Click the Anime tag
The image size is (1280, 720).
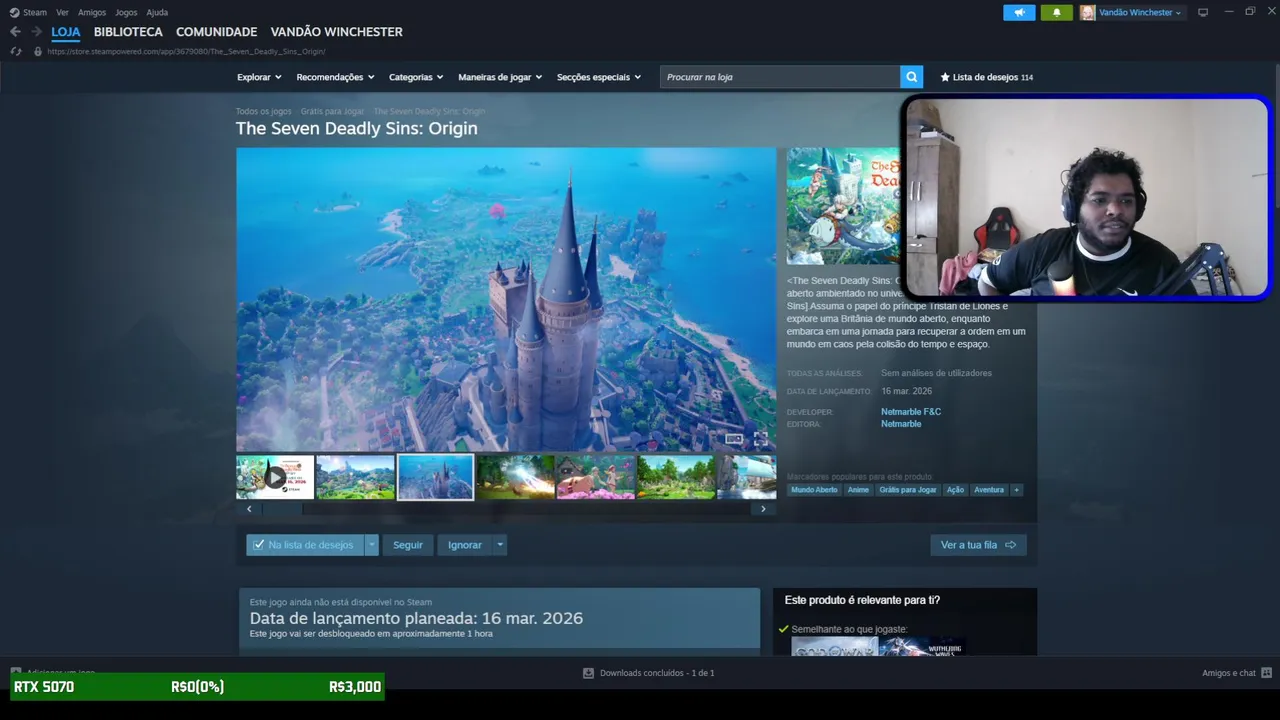click(x=858, y=490)
